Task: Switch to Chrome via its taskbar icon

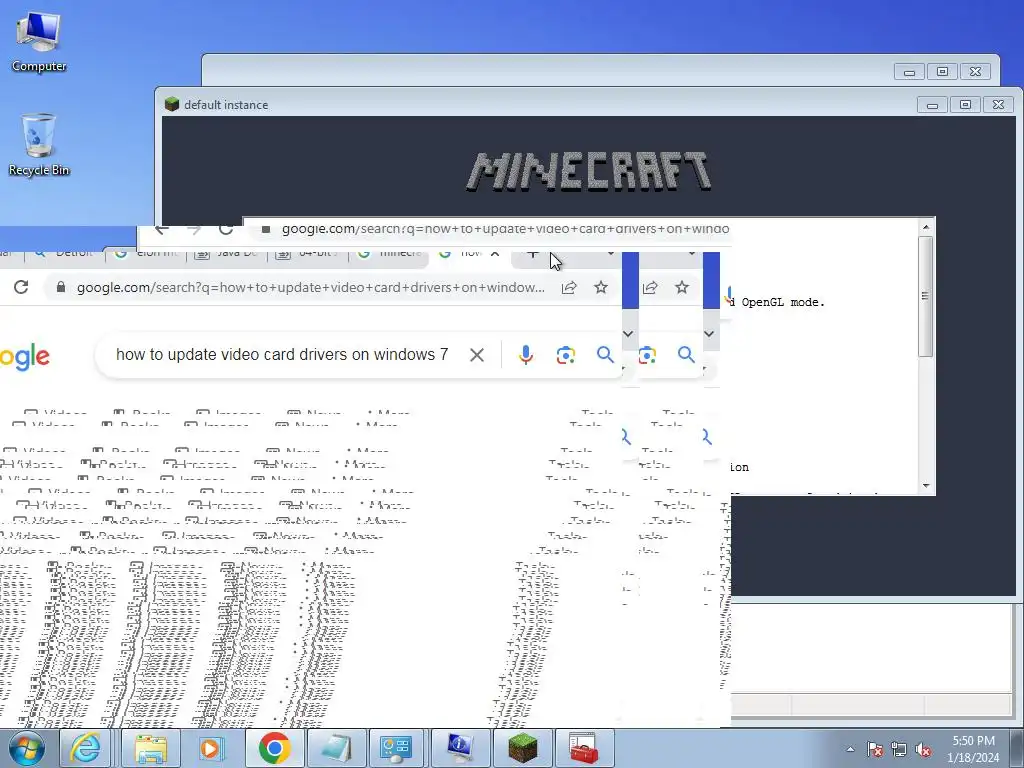Action: [274, 748]
